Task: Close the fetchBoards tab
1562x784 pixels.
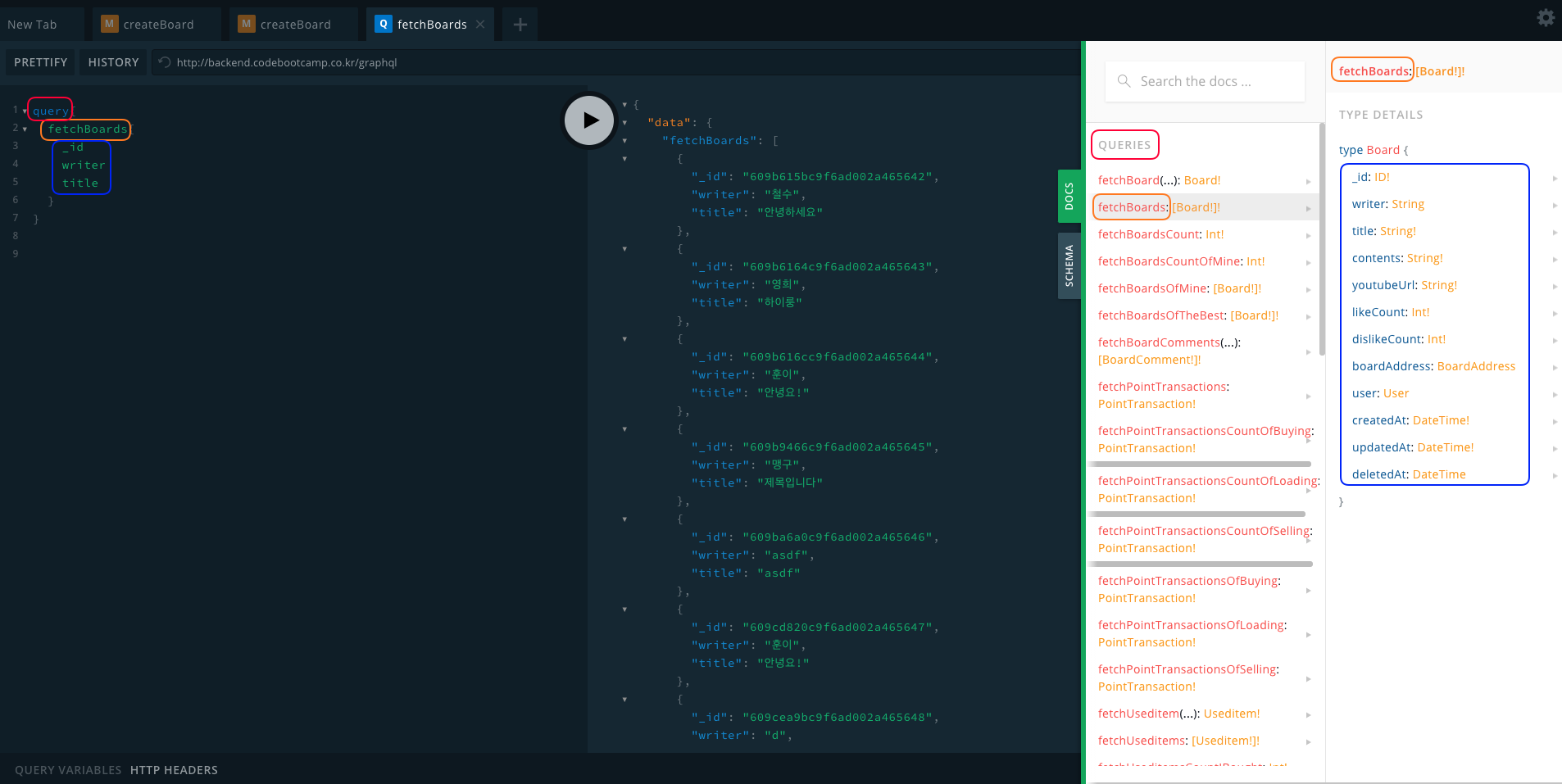Action: (x=480, y=25)
